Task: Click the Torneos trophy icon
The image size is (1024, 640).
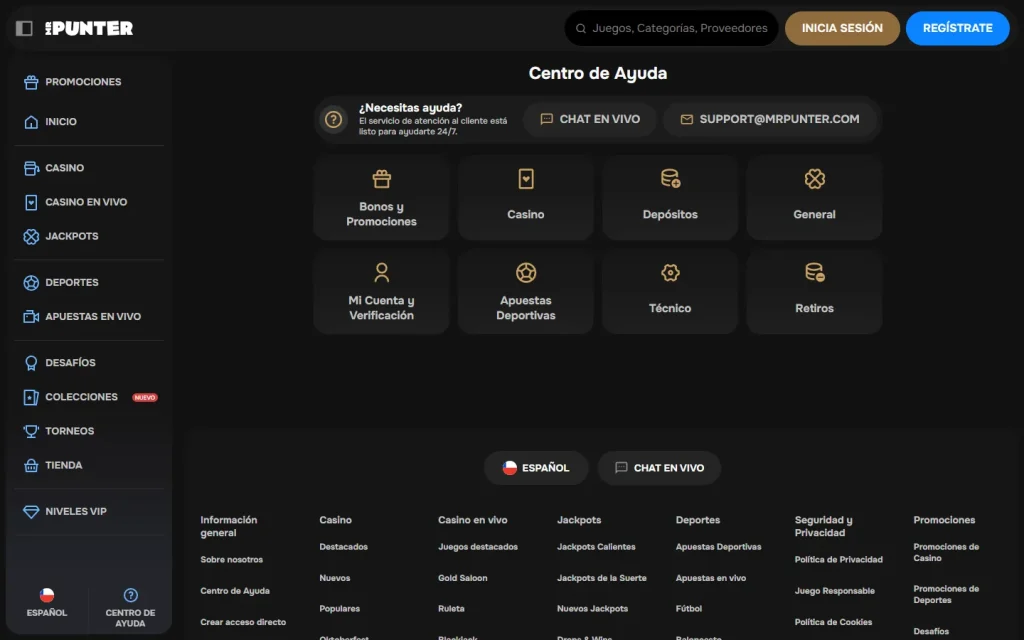Action: 31,431
